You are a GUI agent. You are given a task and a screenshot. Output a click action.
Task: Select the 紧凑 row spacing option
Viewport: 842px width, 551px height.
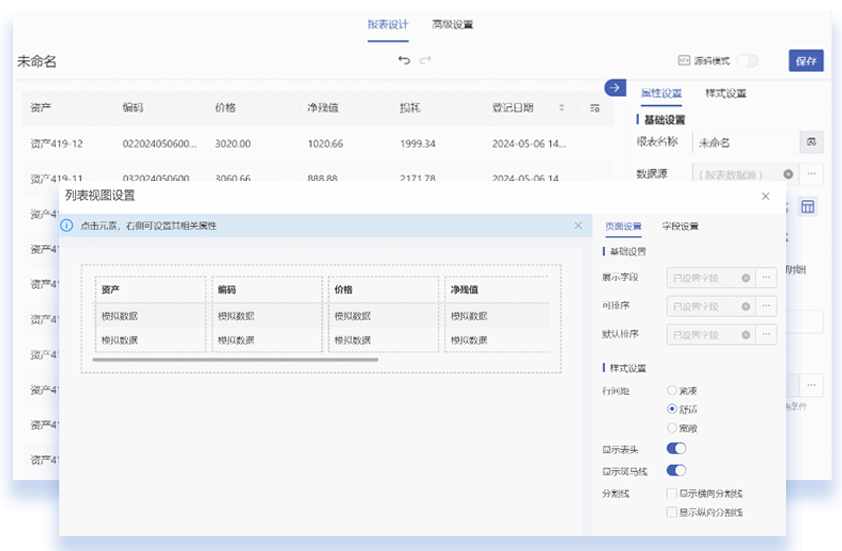pos(672,390)
